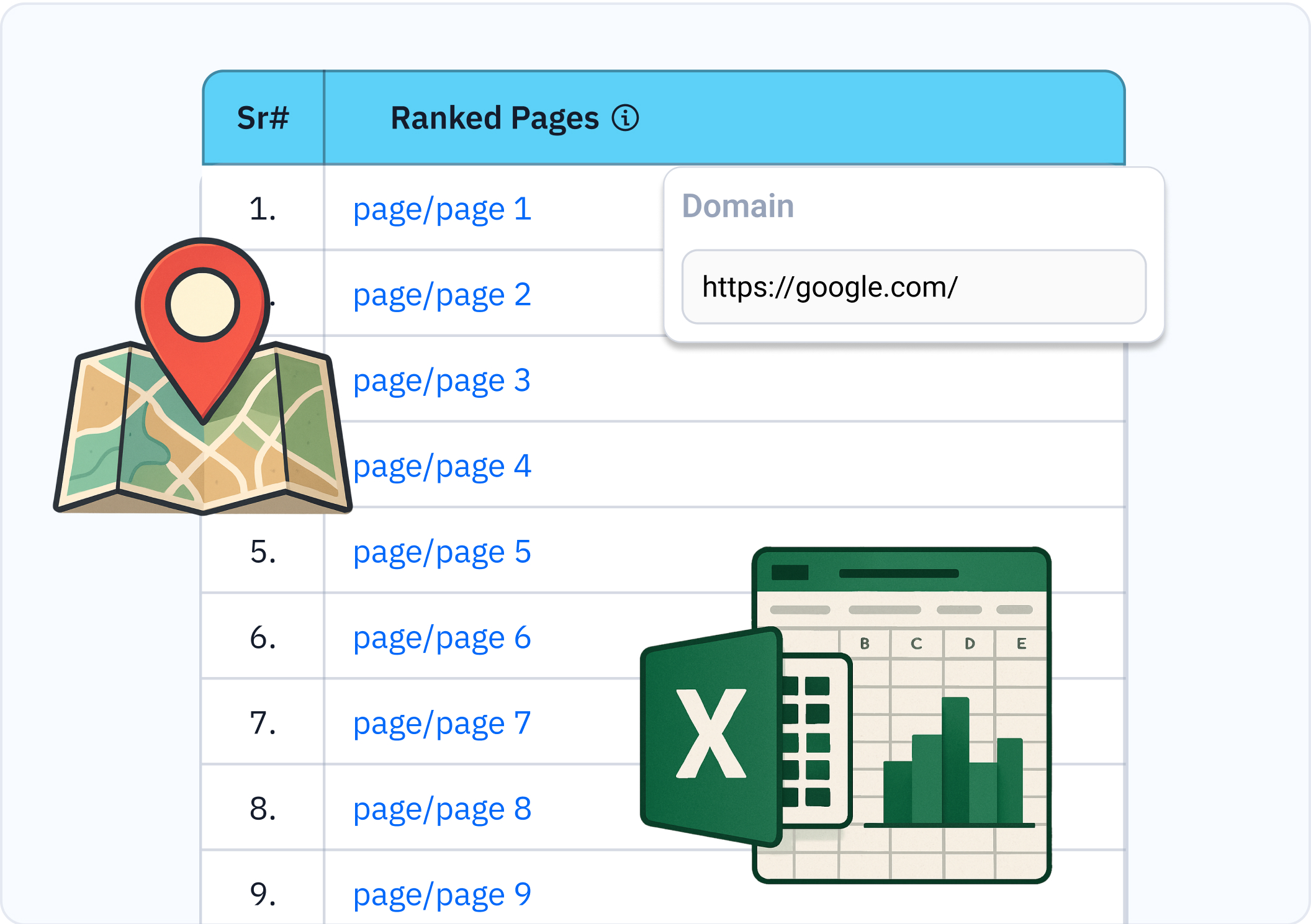The height and width of the screenshot is (924, 1311).
Task: Open the page/page 7 link
Action: [x=442, y=723]
